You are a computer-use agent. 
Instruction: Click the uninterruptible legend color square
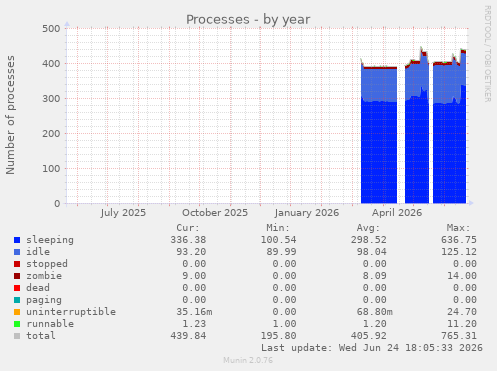17,312
